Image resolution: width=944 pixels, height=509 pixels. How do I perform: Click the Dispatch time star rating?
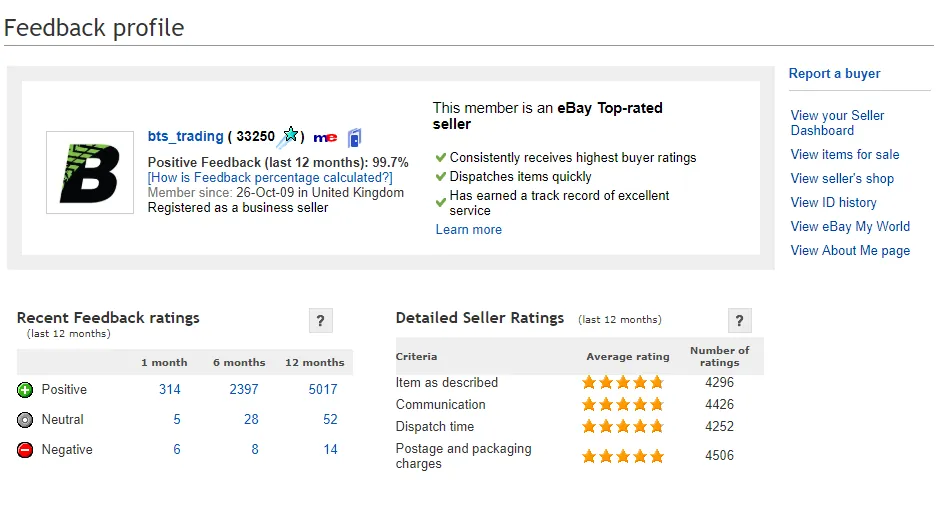tap(623, 426)
